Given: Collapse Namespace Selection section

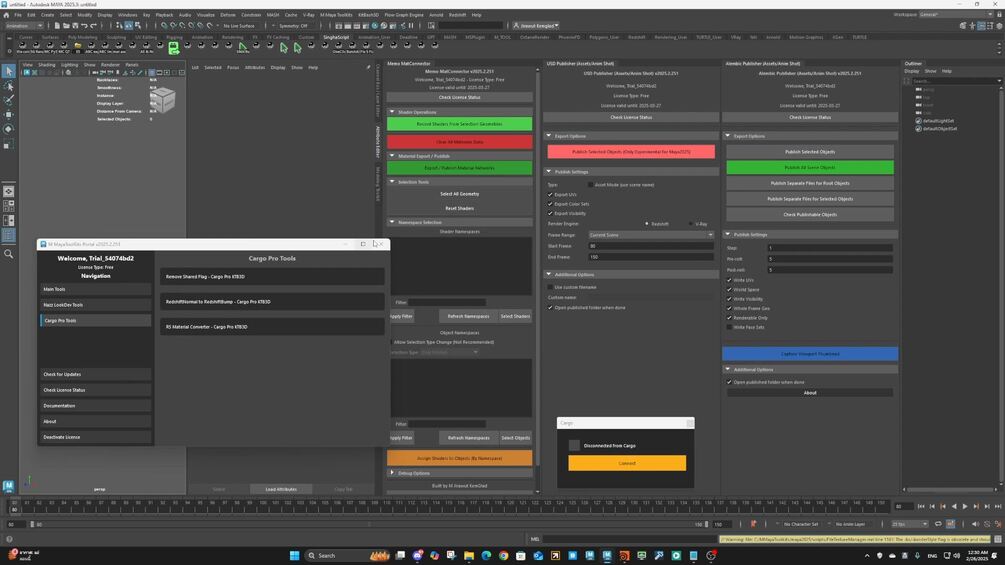Looking at the screenshot, I should [x=392, y=222].
